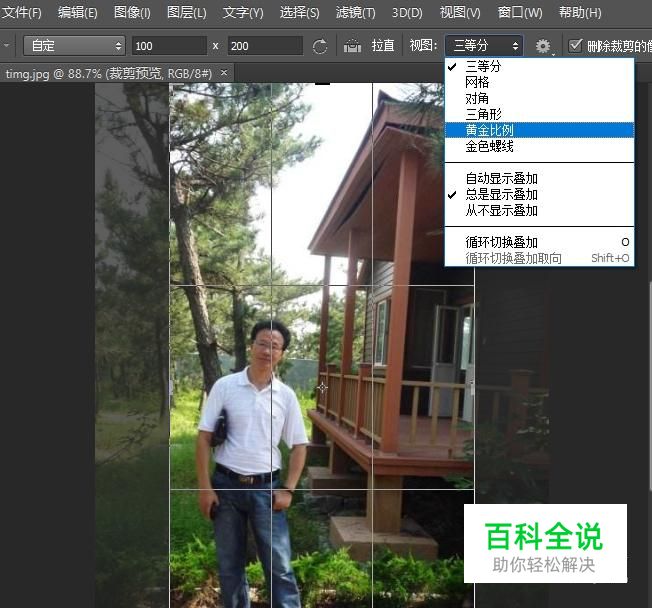Select always show overlay option (总是显示叠加)
Image resolution: width=652 pixels, height=608 pixels.
[x=501, y=195]
